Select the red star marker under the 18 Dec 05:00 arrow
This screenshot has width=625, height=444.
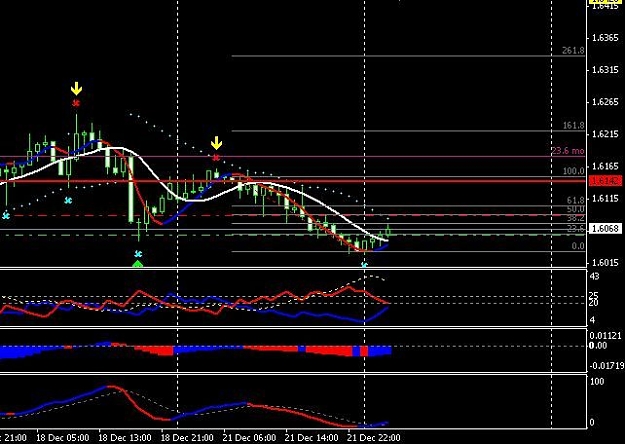click(76, 104)
